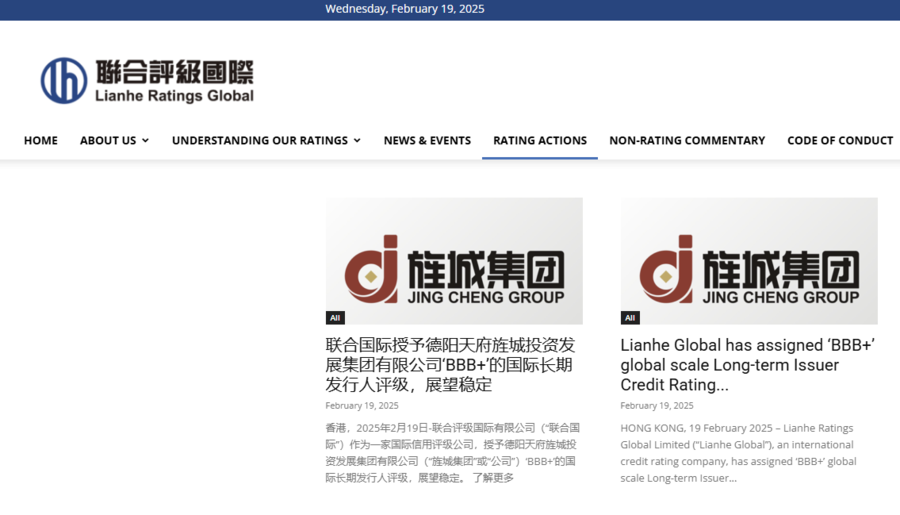Viewport: 900px width, 515px height.
Task: Open the ABOUT US menu
Action: pos(108,141)
